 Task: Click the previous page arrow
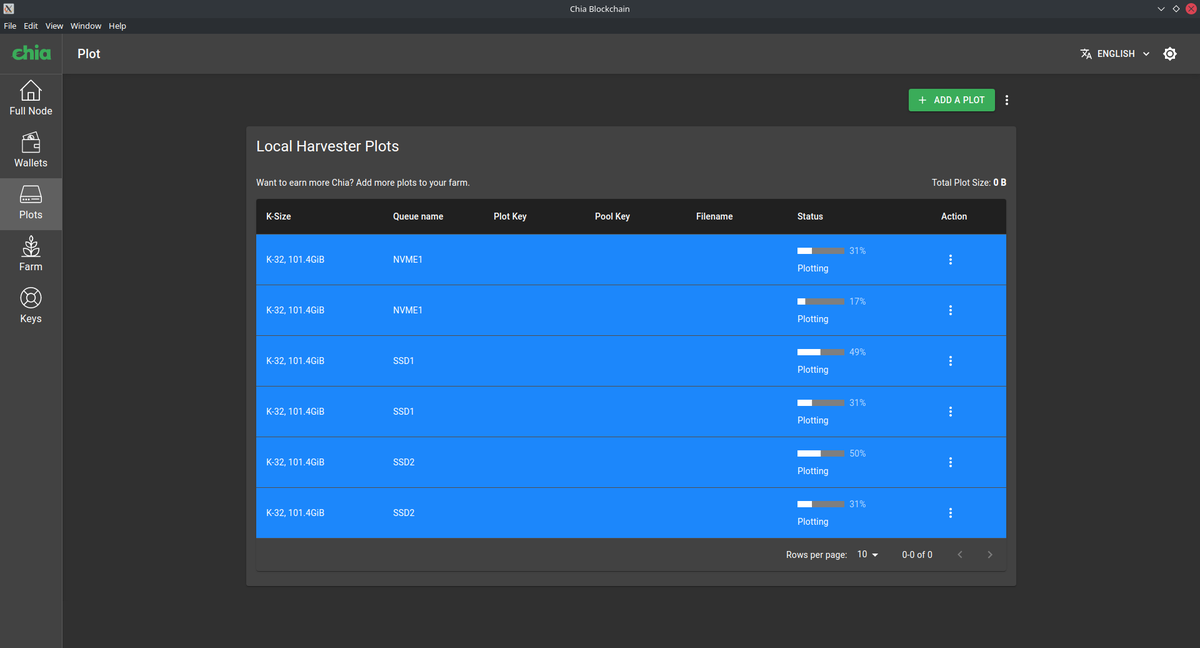pyautogui.click(x=960, y=554)
